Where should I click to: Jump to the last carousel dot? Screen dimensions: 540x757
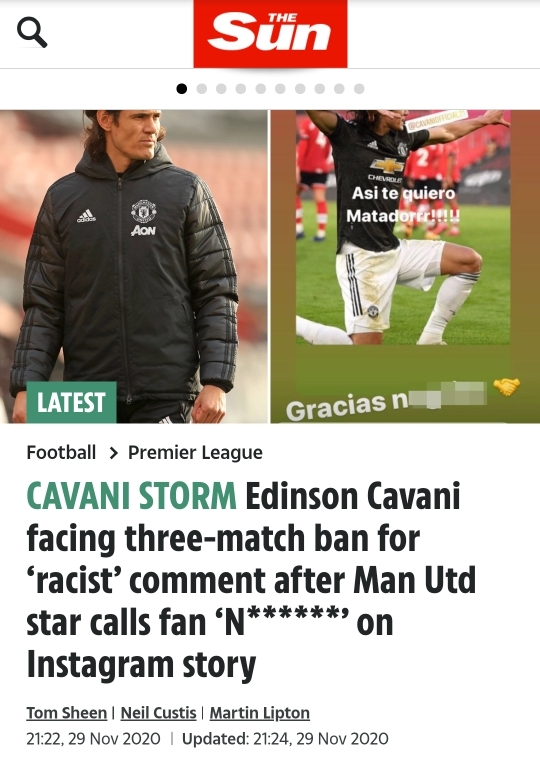pyautogui.click(x=359, y=89)
